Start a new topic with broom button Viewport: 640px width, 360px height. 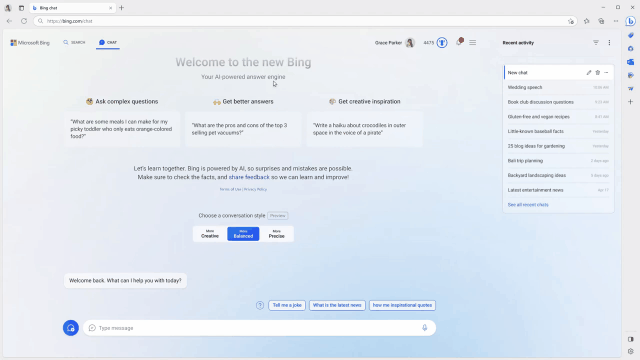pos(71,328)
